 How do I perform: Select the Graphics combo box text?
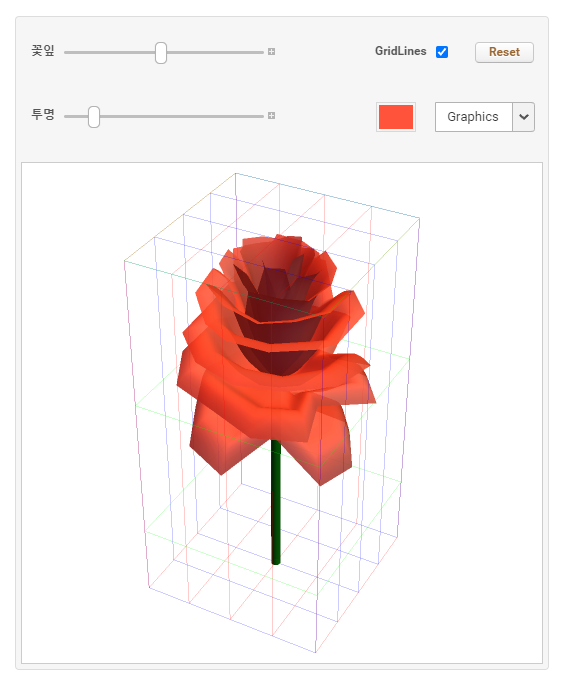(x=473, y=117)
